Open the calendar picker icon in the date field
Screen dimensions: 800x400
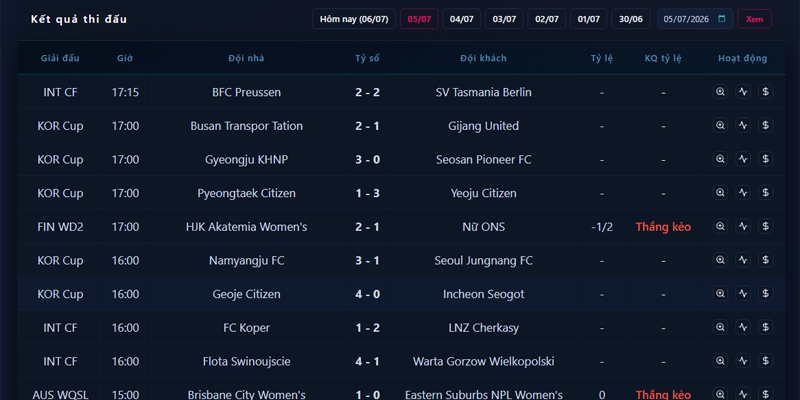[721, 19]
